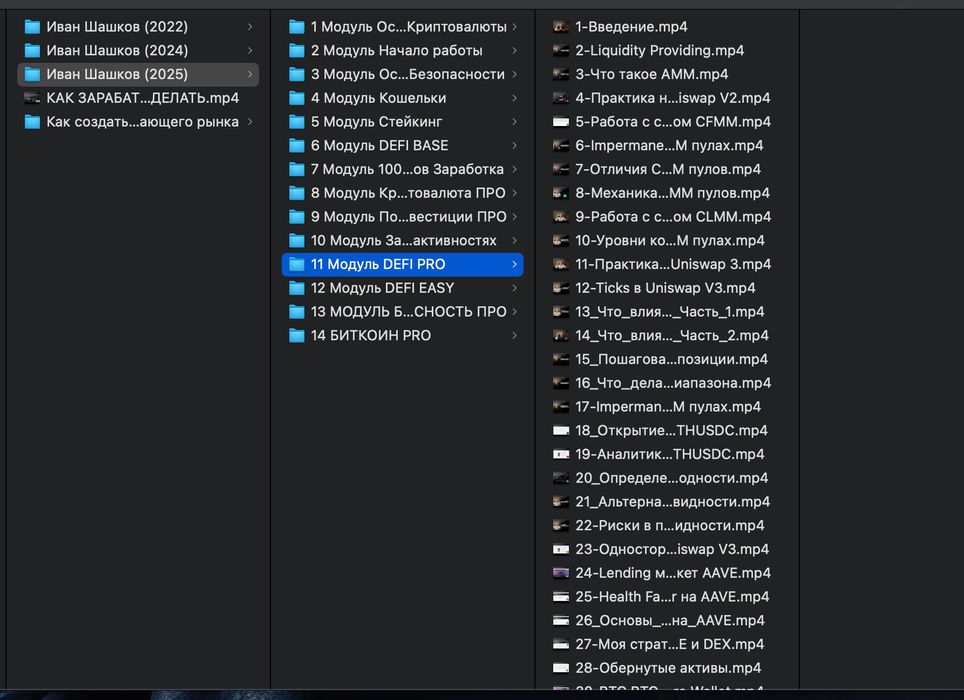This screenshot has width=964, height=700.
Task: Expand chevron beside 5 Модуль Стейкинг
Action: [514, 122]
